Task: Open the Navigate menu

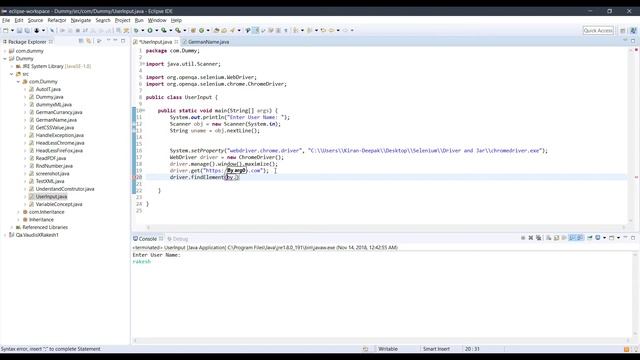Action: 81,20
